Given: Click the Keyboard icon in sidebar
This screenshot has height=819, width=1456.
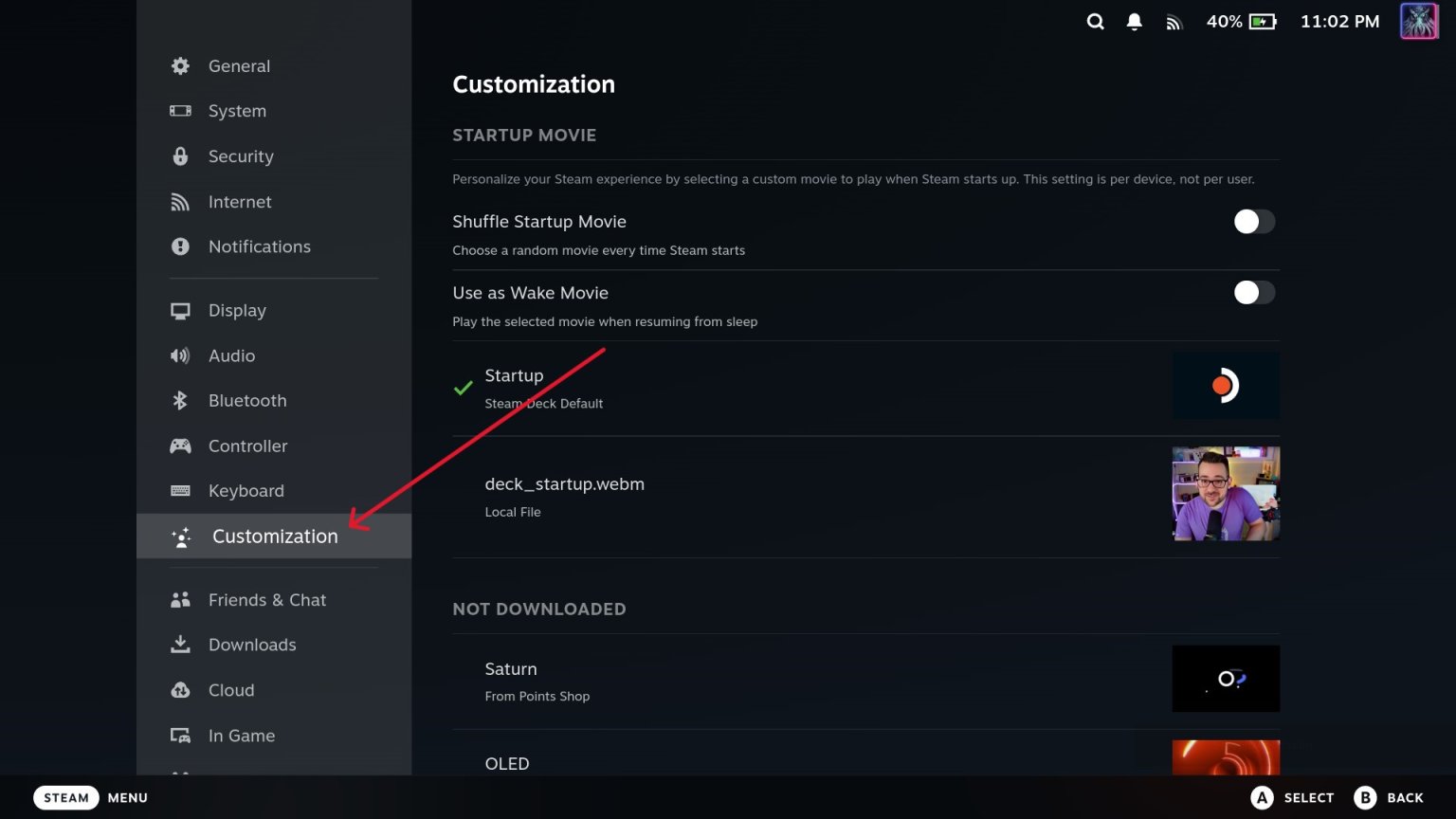Looking at the screenshot, I should coord(180,491).
